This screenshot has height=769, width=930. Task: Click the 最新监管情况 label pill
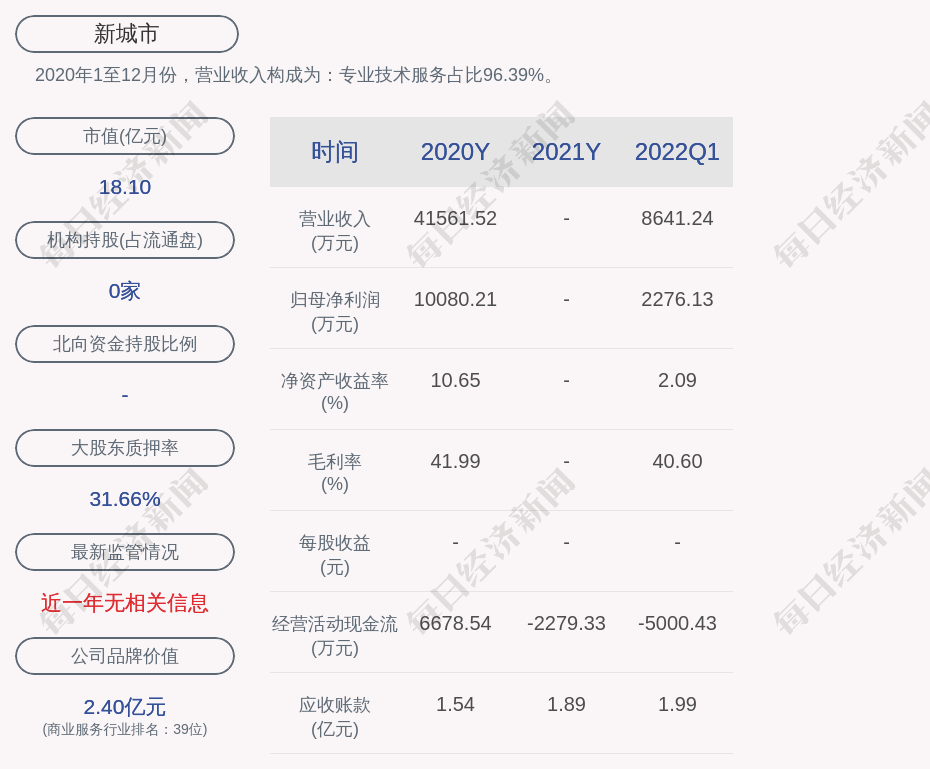(x=125, y=552)
